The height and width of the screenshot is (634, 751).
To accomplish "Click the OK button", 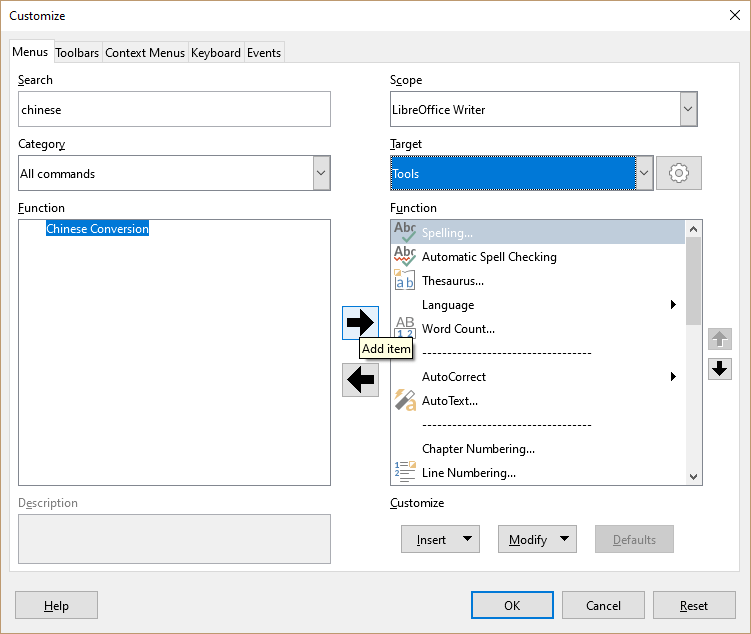I will (x=512, y=605).
